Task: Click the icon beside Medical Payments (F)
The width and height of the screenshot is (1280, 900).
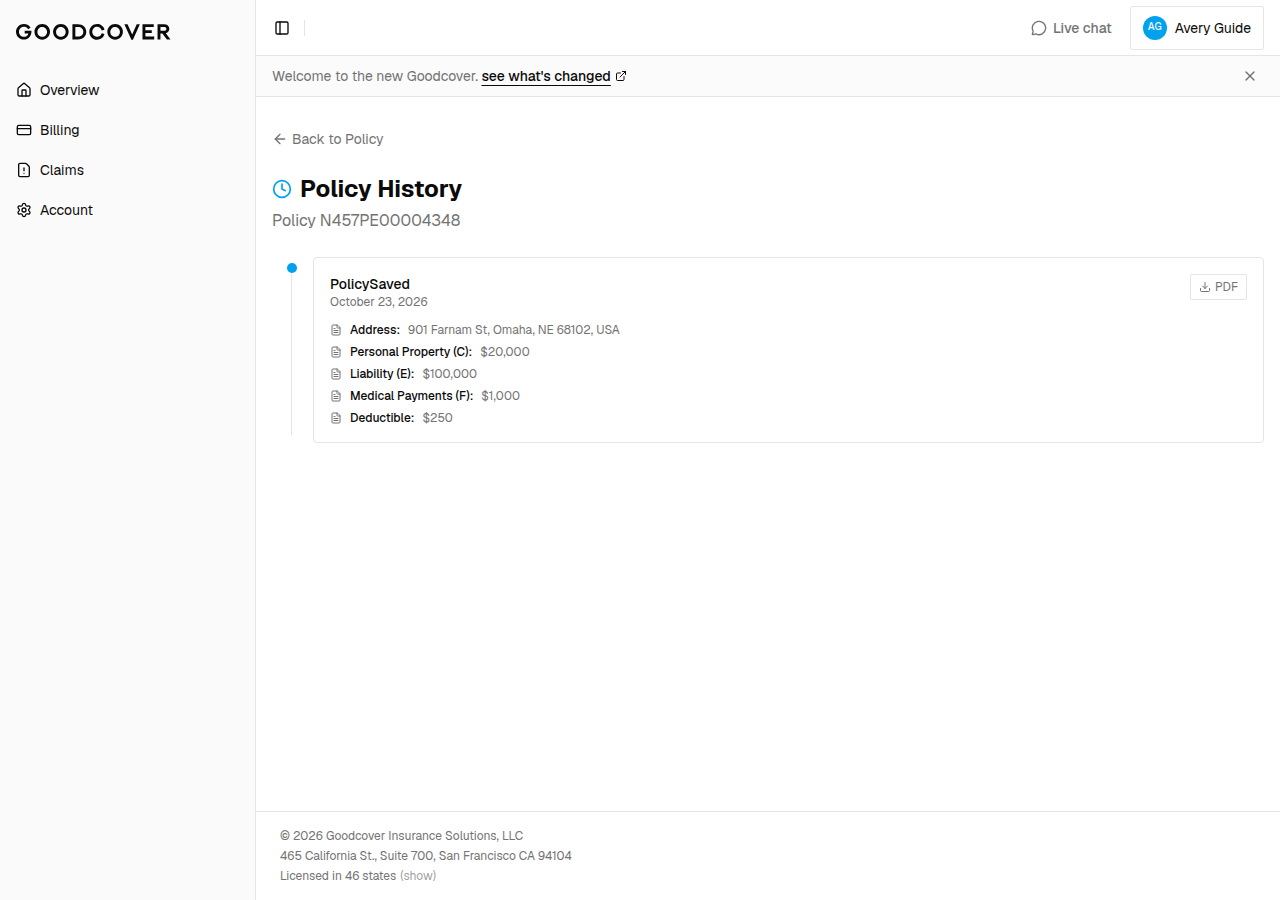Action: coord(336,396)
